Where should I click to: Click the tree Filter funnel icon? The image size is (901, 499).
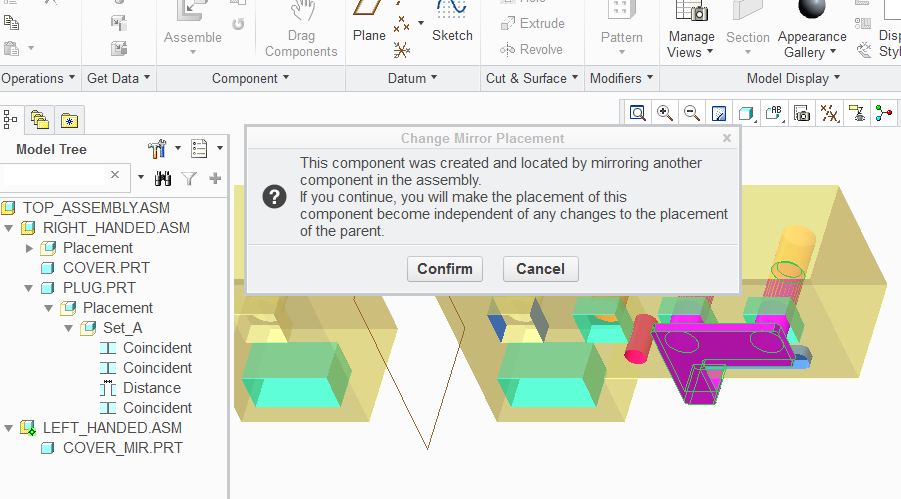pos(189,179)
